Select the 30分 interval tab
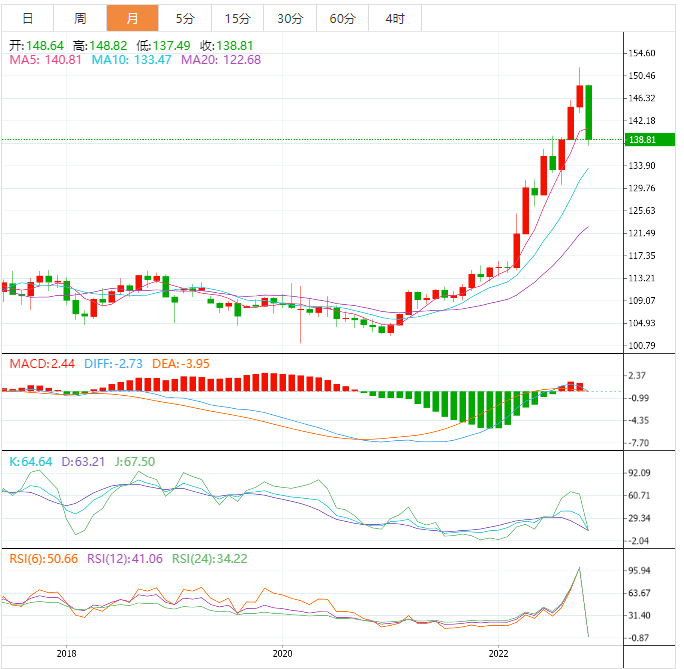684x669 pixels. point(290,18)
